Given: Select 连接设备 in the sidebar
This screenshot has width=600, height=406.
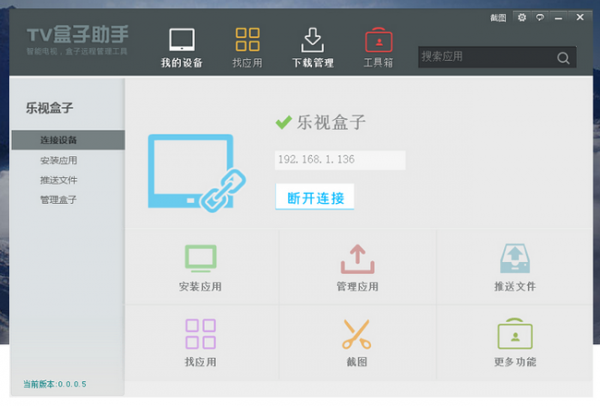Looking at the screenshot, I should (59, 140).
